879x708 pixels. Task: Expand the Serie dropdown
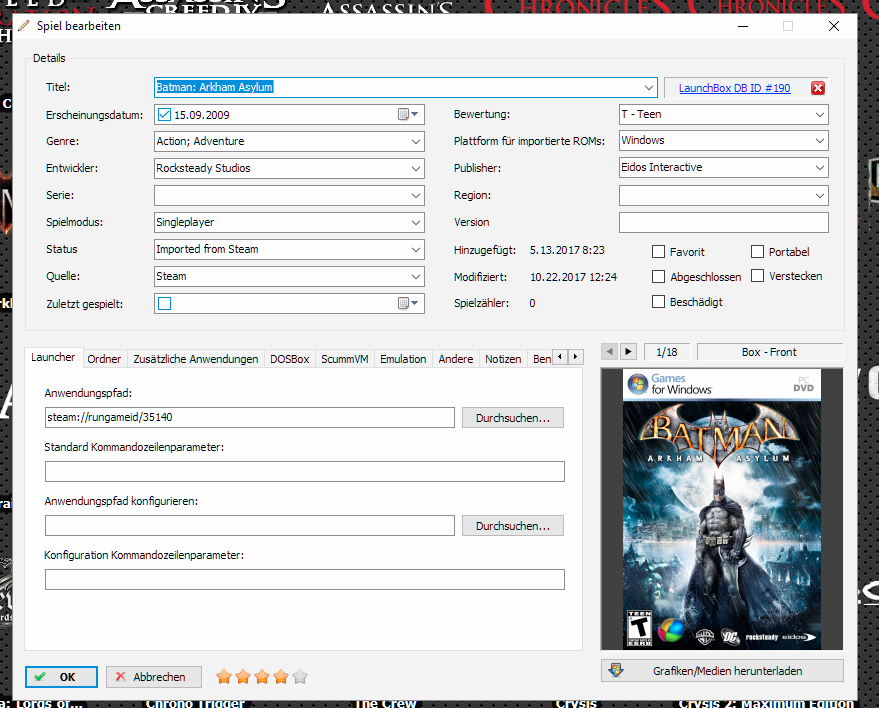pos(415,195)
